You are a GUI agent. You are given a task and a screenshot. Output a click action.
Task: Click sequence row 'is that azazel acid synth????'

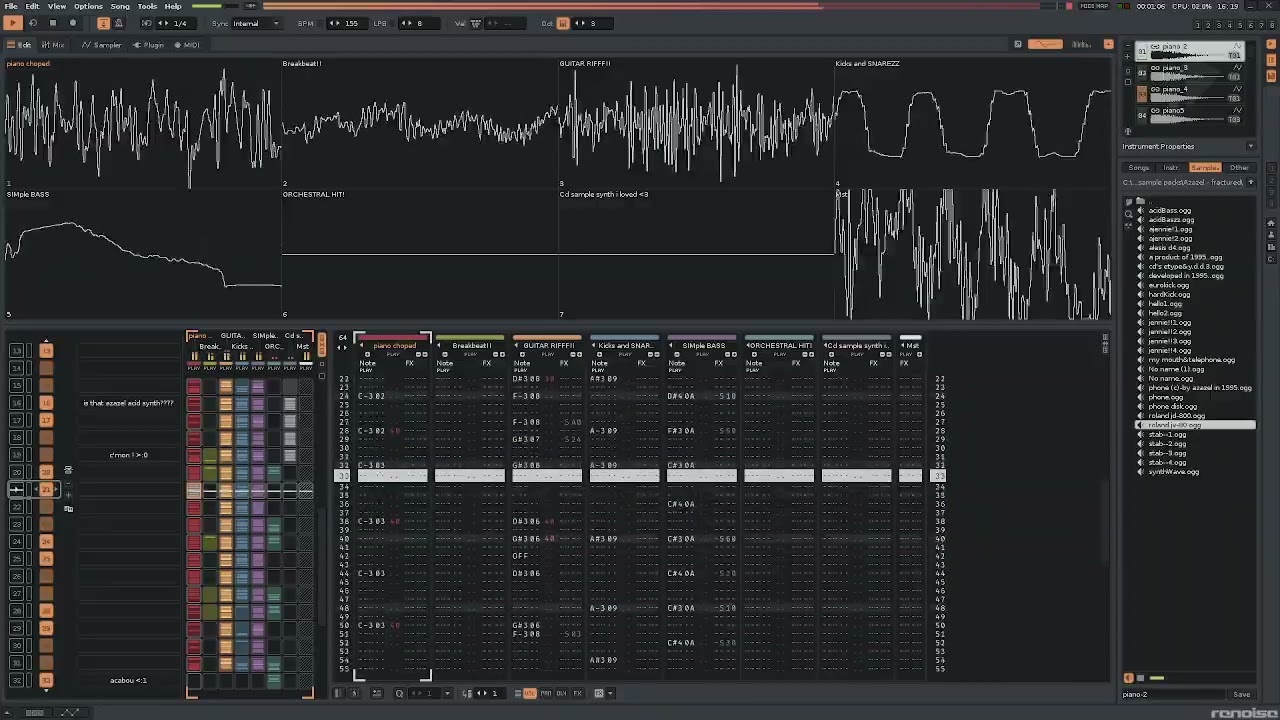tap(128, 403)
